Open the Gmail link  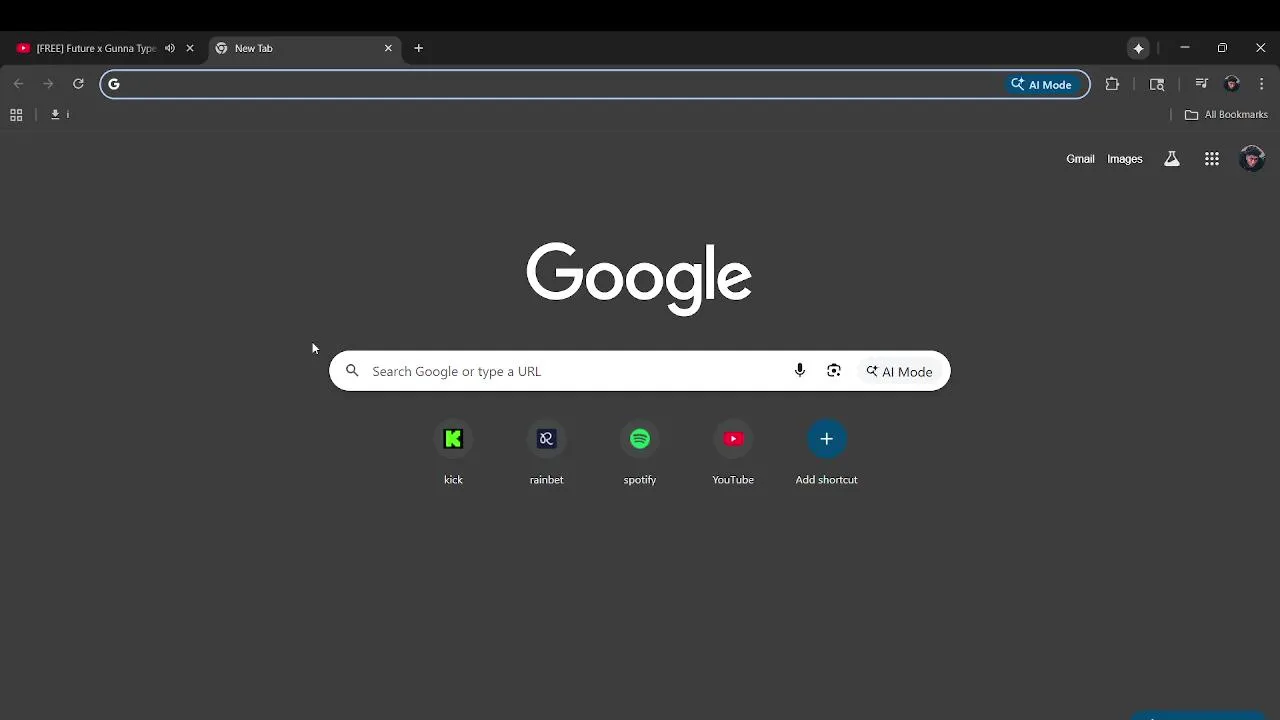point(1080,159)
